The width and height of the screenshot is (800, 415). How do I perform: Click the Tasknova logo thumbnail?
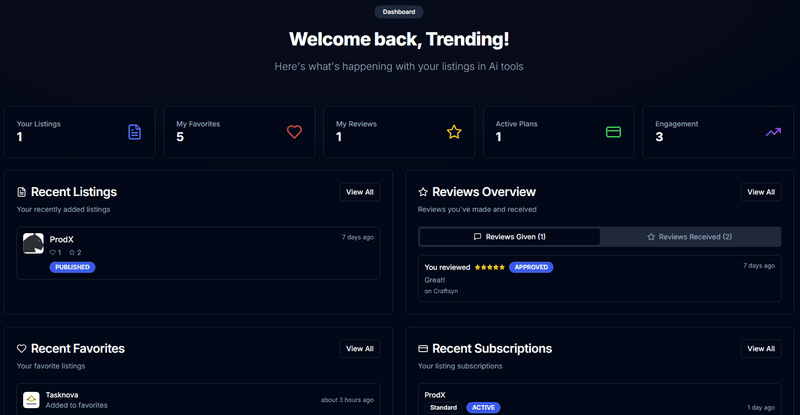tap(31, 400)
